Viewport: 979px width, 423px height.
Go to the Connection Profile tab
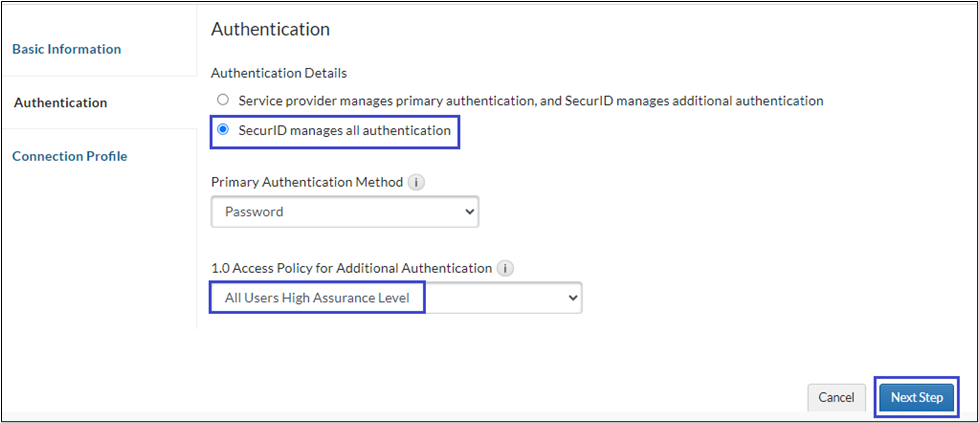click(x=70, y=156)
